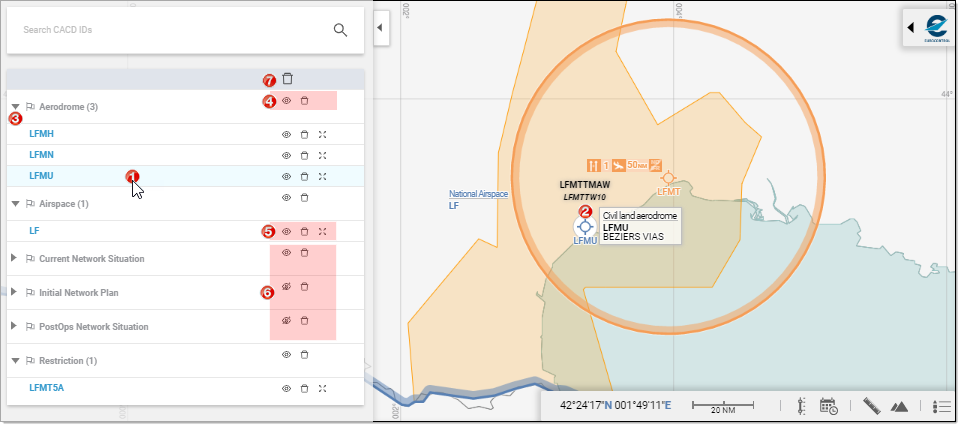Select the LFMT5A restriction item
The height and width of the screenshot is (427, 961).
coord(47,388)
